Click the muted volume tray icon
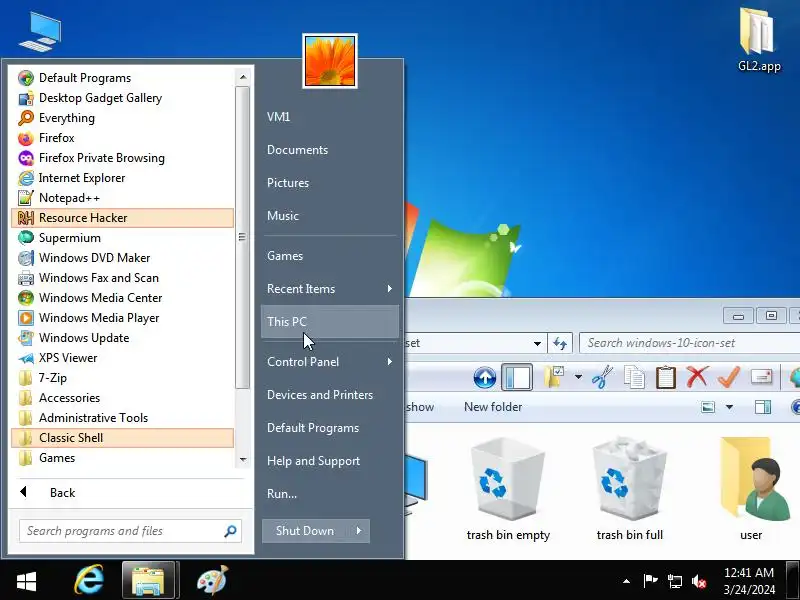800x600 pixels. [x=699, y=581]
